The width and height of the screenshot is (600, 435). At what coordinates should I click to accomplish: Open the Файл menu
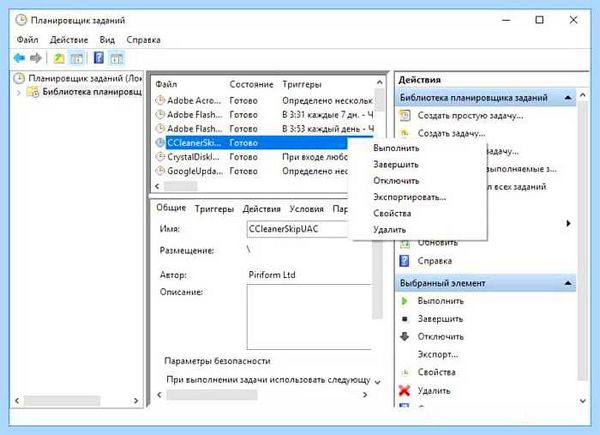coord(27,40)
